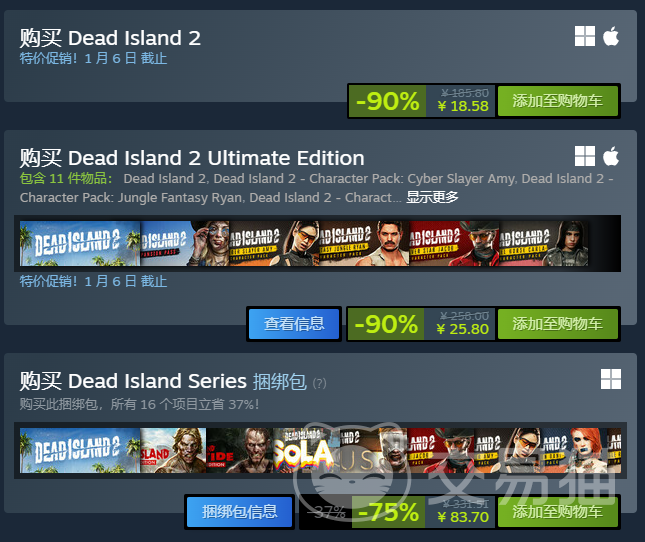The width and height of the screenshot is (645, 542).
Task: Click SoLA thumbnail in Series bundle
Action: [306, 450]
